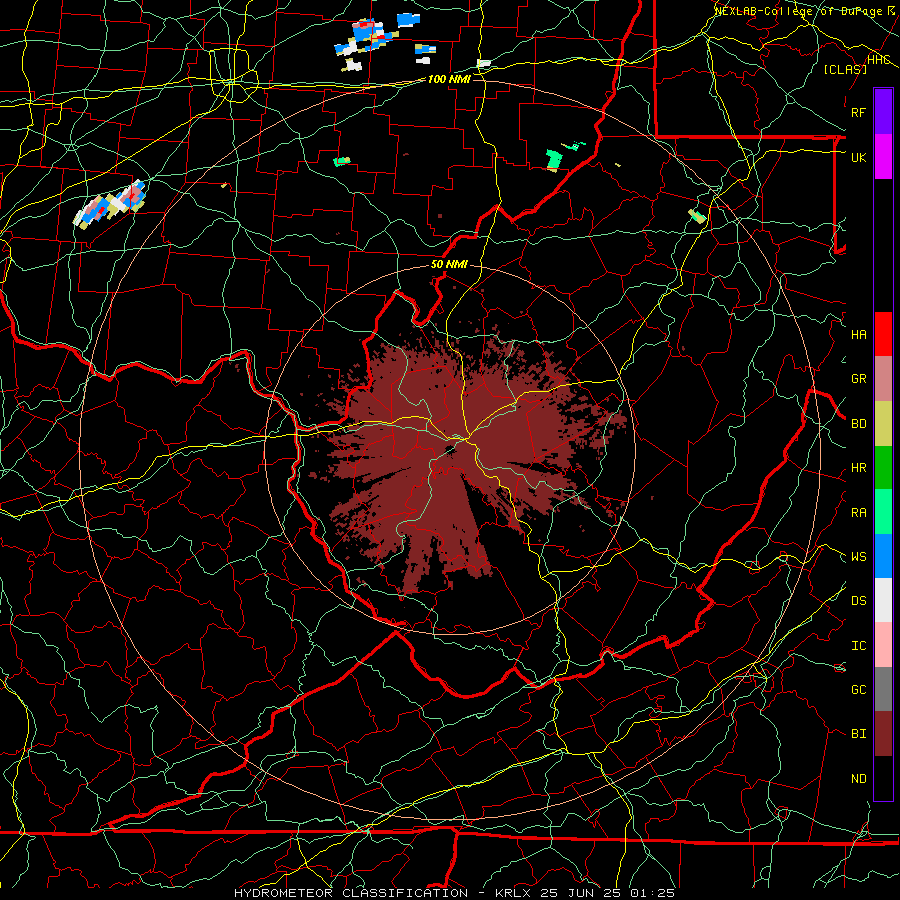Image resolution: width=900 pixels, height=900 pixels.
Task: Click the HR legend label
Action: [858, 468]
